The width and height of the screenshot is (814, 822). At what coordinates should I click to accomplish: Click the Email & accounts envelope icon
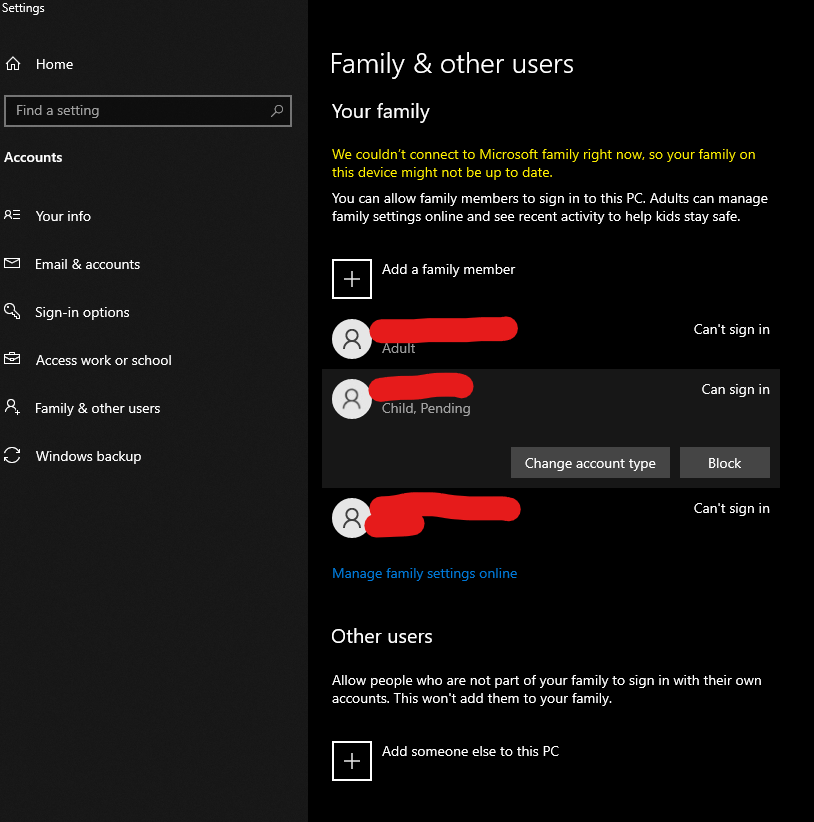click(12, 263)
